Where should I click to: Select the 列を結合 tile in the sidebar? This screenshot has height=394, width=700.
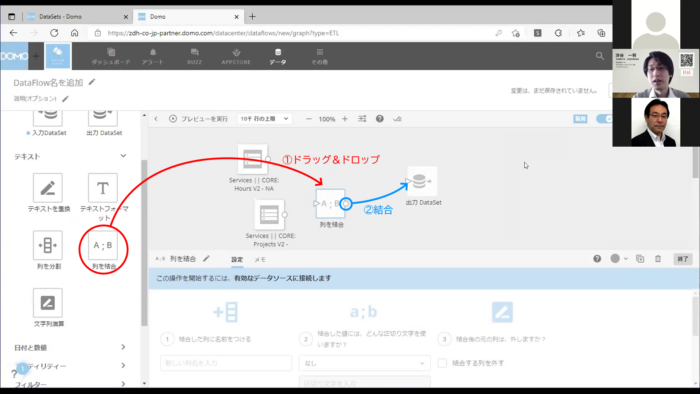click(103, 245)
